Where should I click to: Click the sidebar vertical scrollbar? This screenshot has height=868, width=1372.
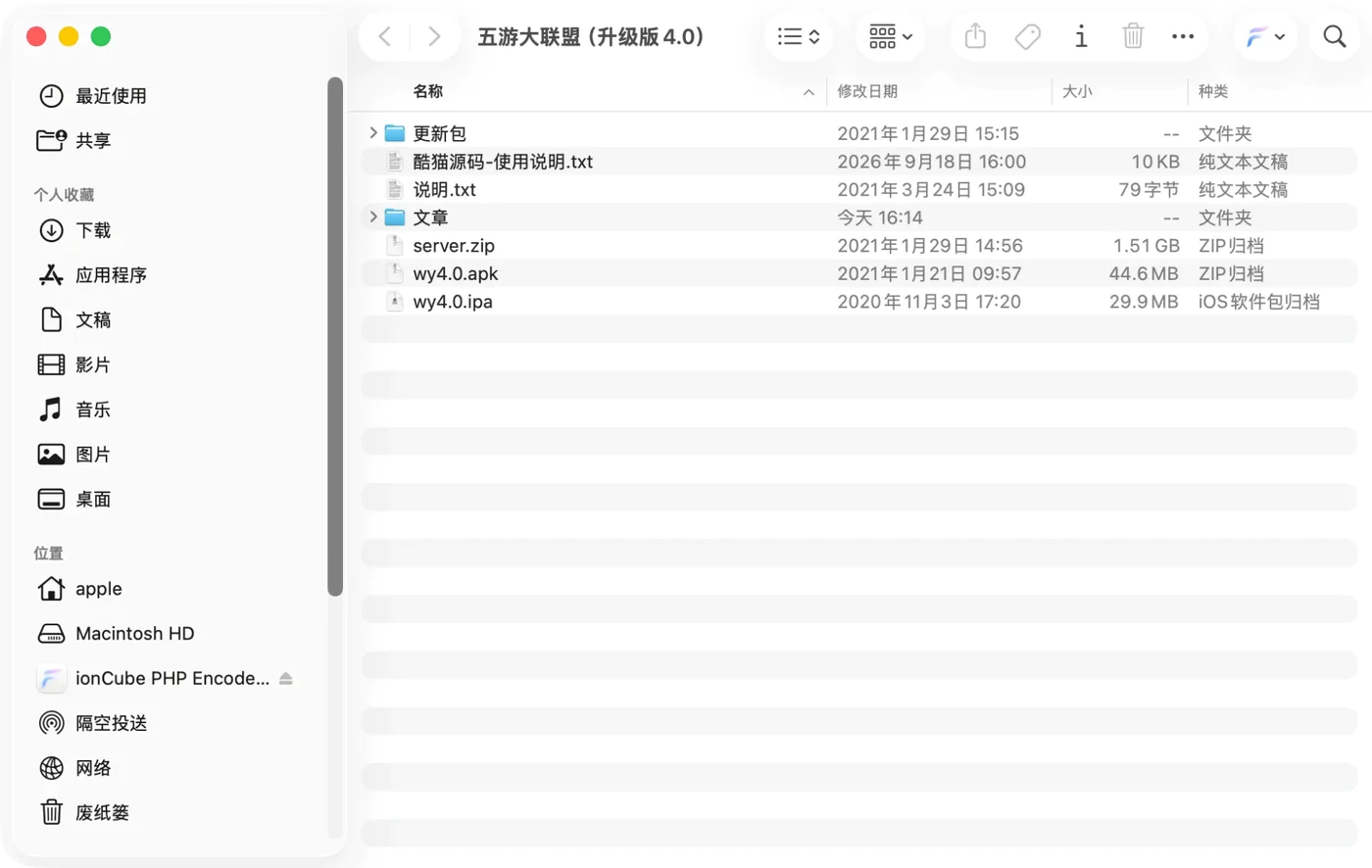point(335,336)
